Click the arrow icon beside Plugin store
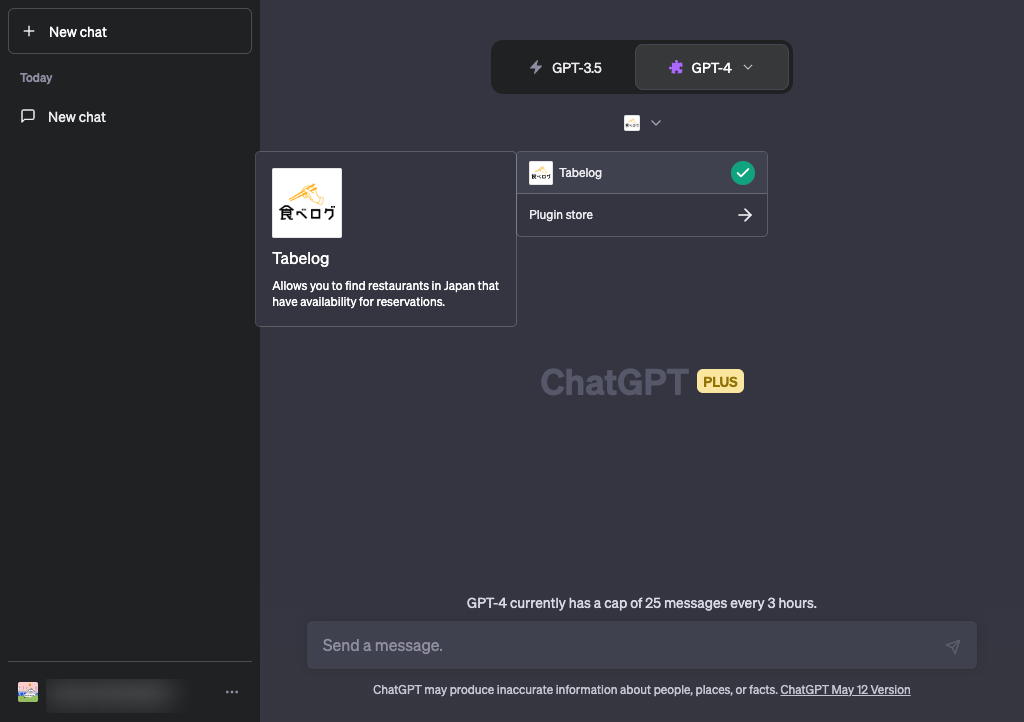The width and height of the screenshot is (1024, 722). (744, 215)
